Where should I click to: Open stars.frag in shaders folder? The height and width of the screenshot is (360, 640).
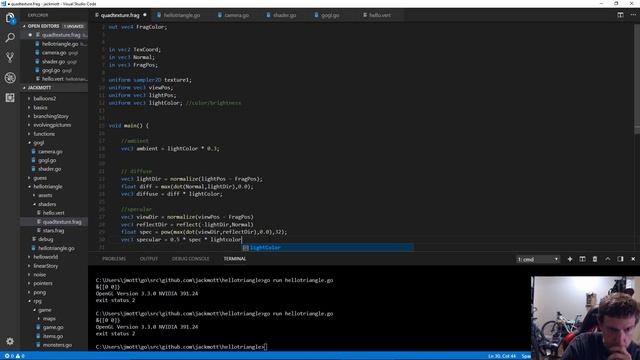pyautogui.click(x=53, y=231)
